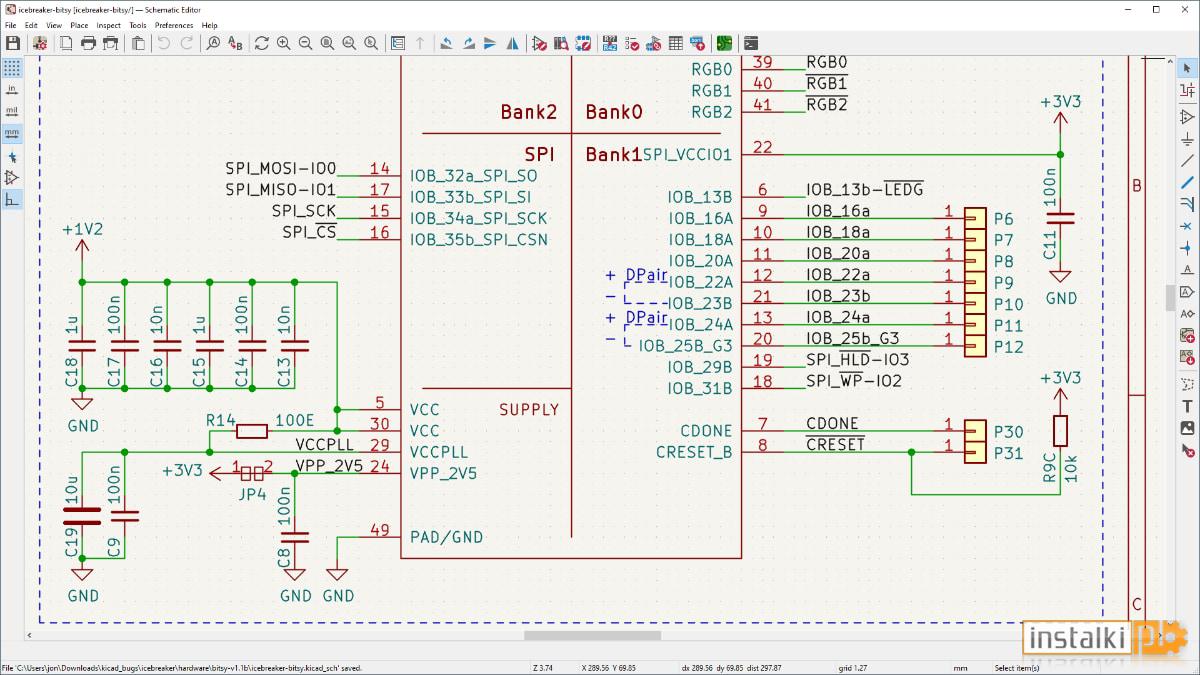Click the SPI_MOSI-IO0 net label
Image resolution: width=1200 pixels, height=675 pixels.
point(281,169)
